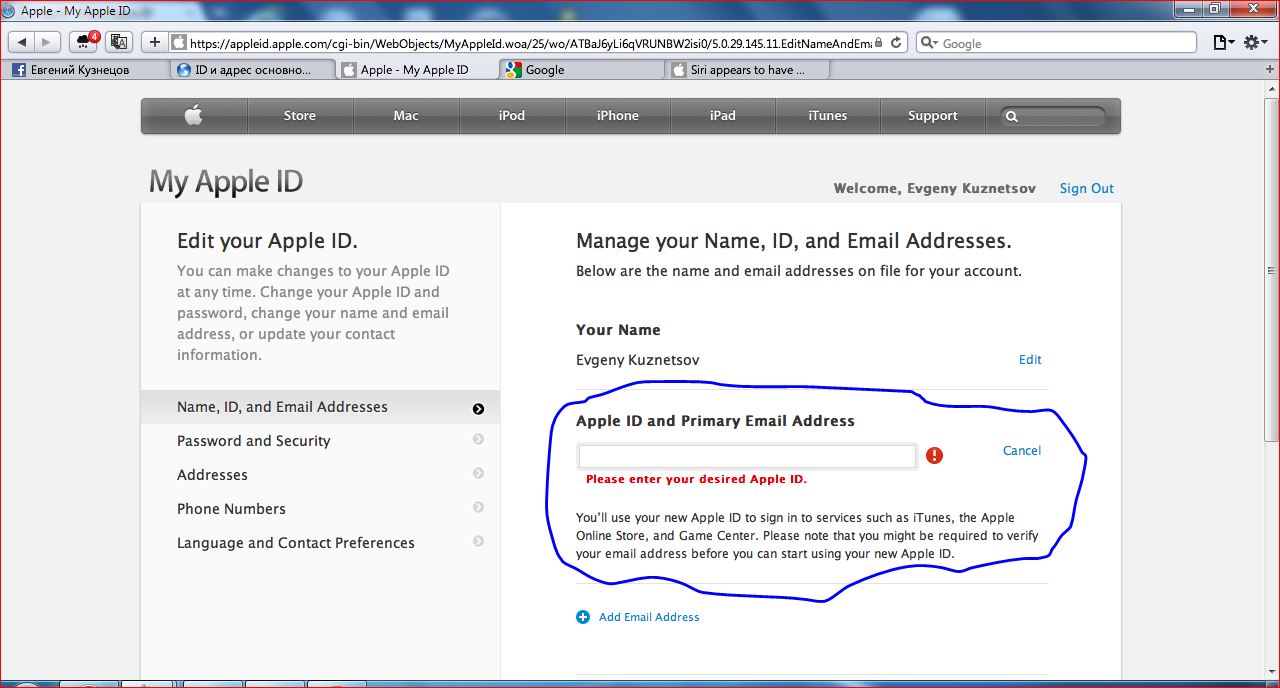The image size is (1280, 688).
Task: Click the plus add bookmark button
Action: point(155,42)
